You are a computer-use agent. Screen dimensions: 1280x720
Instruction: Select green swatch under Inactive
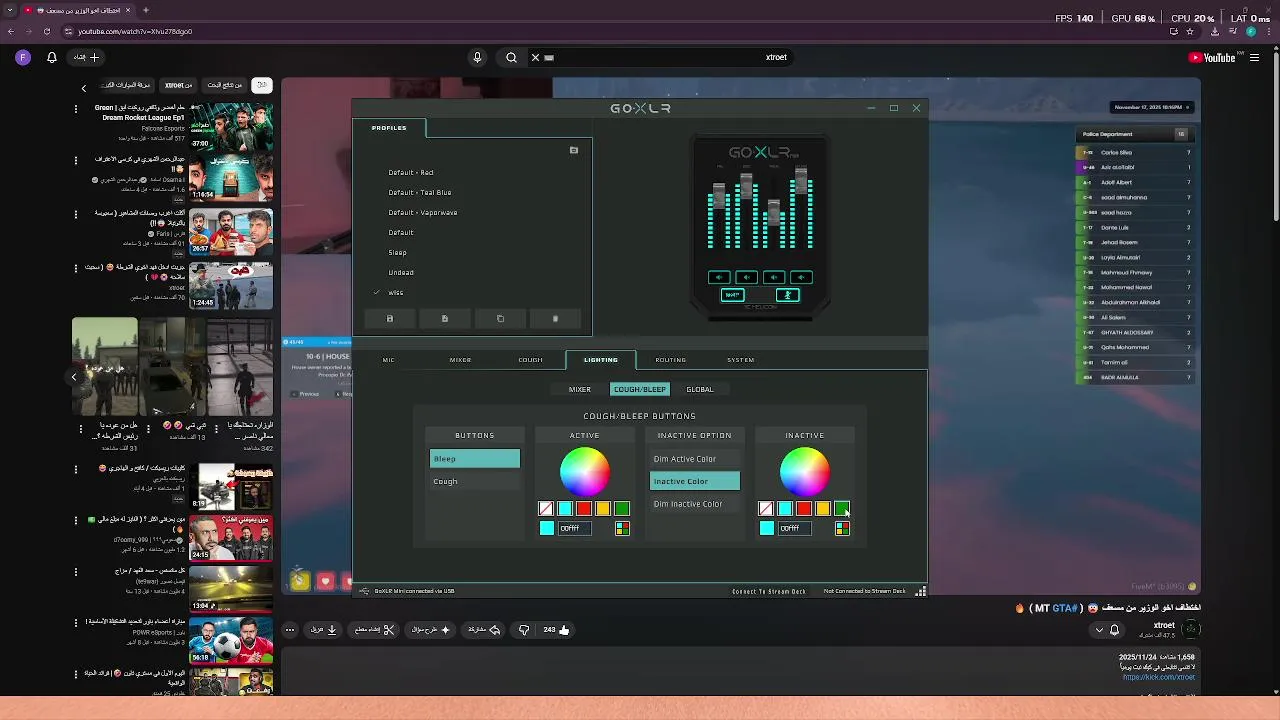(842, 509)
